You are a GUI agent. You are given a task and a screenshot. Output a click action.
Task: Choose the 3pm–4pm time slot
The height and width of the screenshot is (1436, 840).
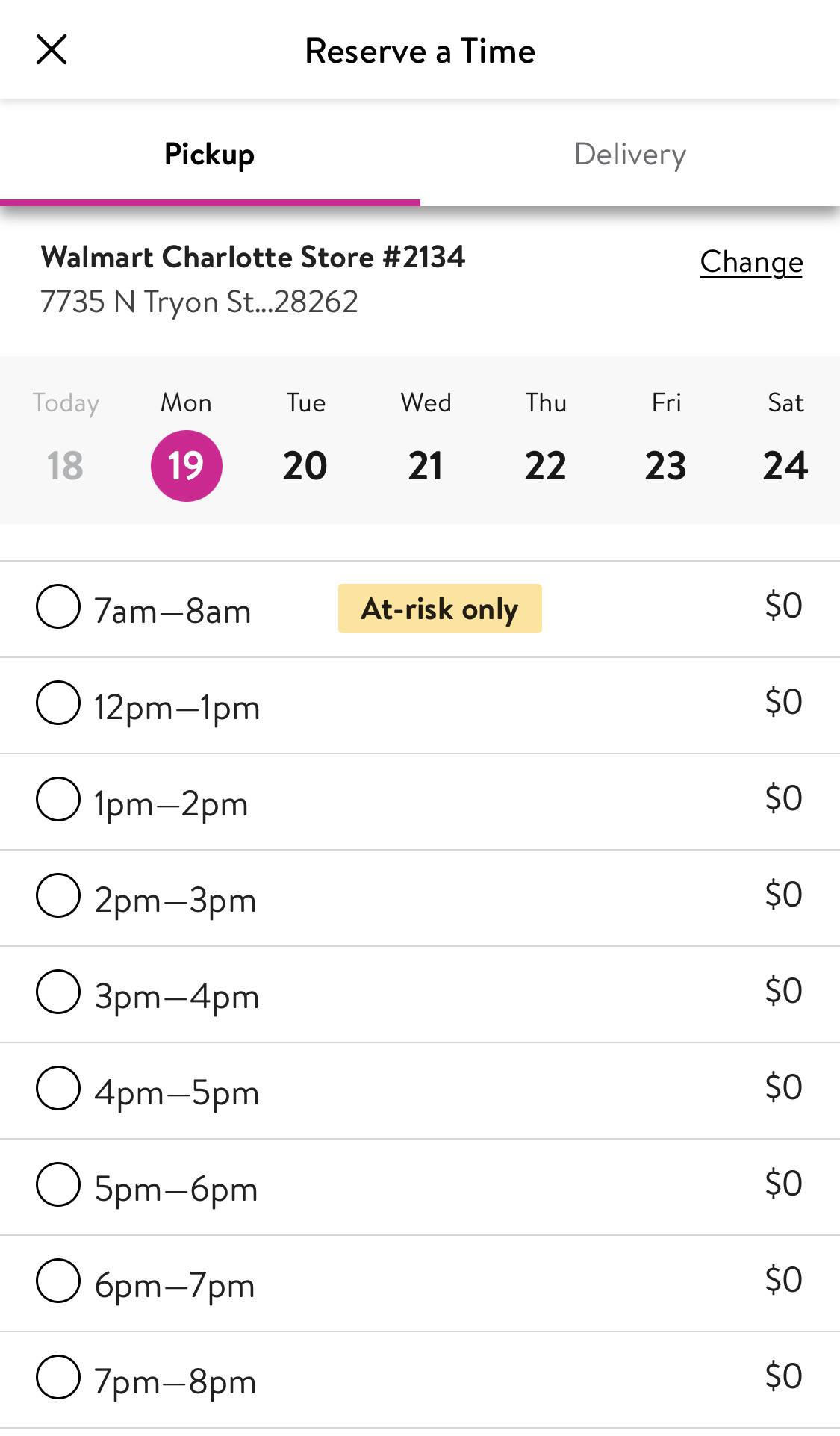point(58,992)
